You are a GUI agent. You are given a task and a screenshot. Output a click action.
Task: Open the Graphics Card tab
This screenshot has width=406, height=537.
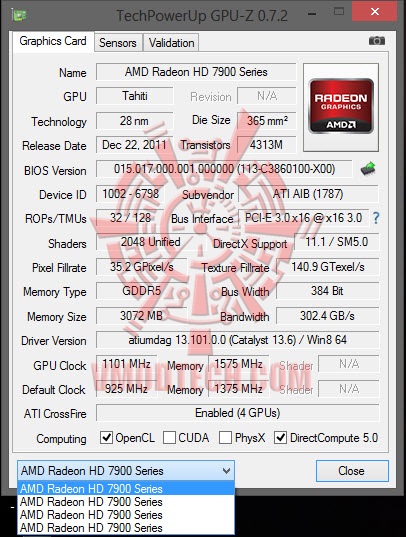point(53,41)
